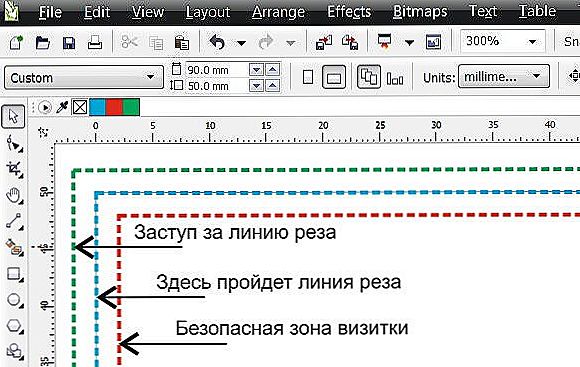The height and width of the screenshot is (367, 580).
Task: Toggle portrait page orientation
Action: [x=308, y=77]
